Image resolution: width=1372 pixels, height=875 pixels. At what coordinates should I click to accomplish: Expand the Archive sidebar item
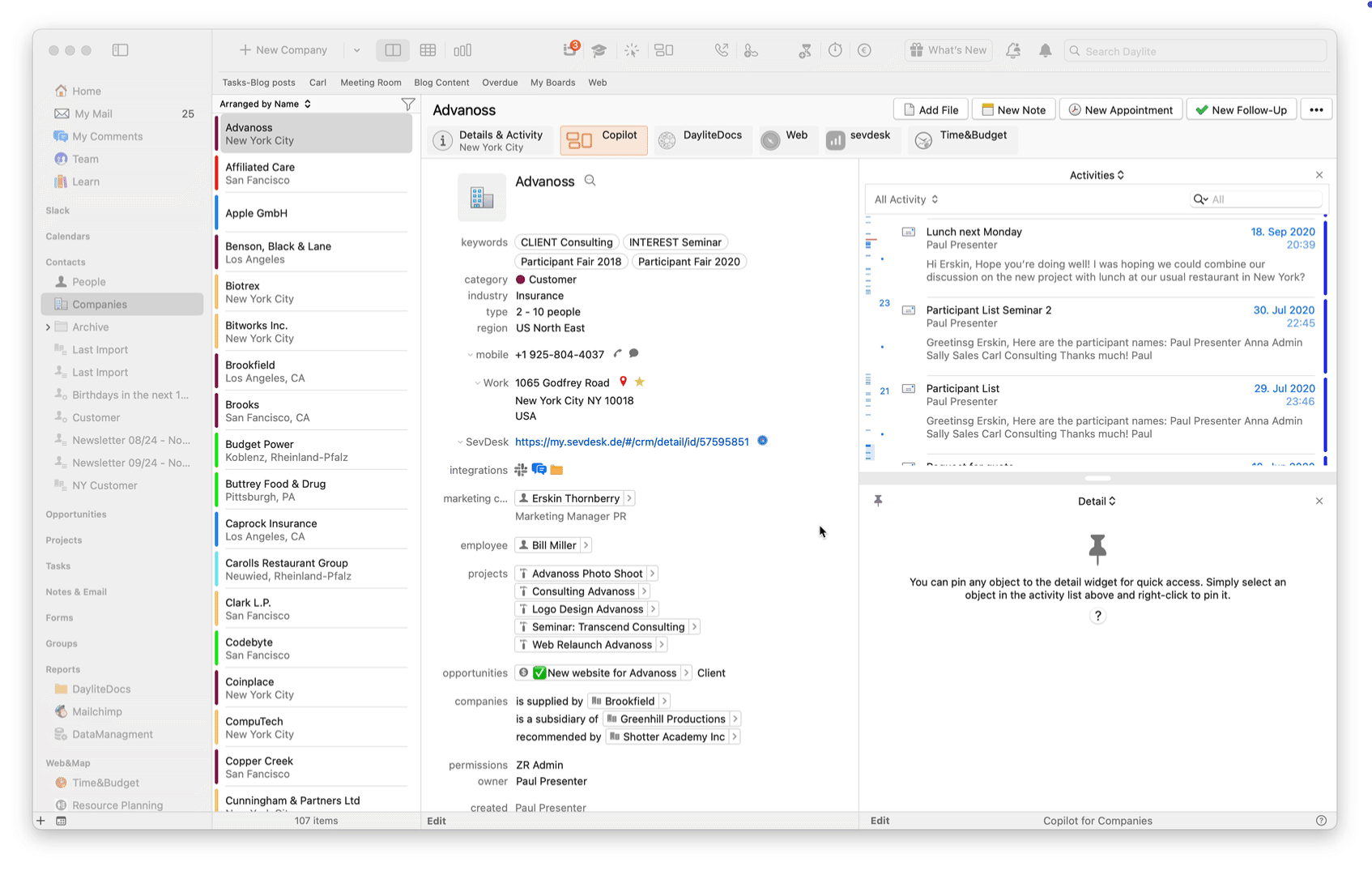click(x=48, y=327)
